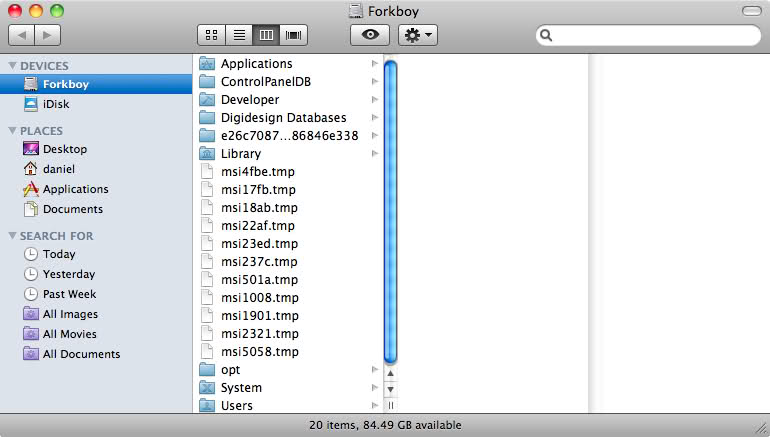
Task: Click column width handle below scrollbar
Action: point(390,406)
